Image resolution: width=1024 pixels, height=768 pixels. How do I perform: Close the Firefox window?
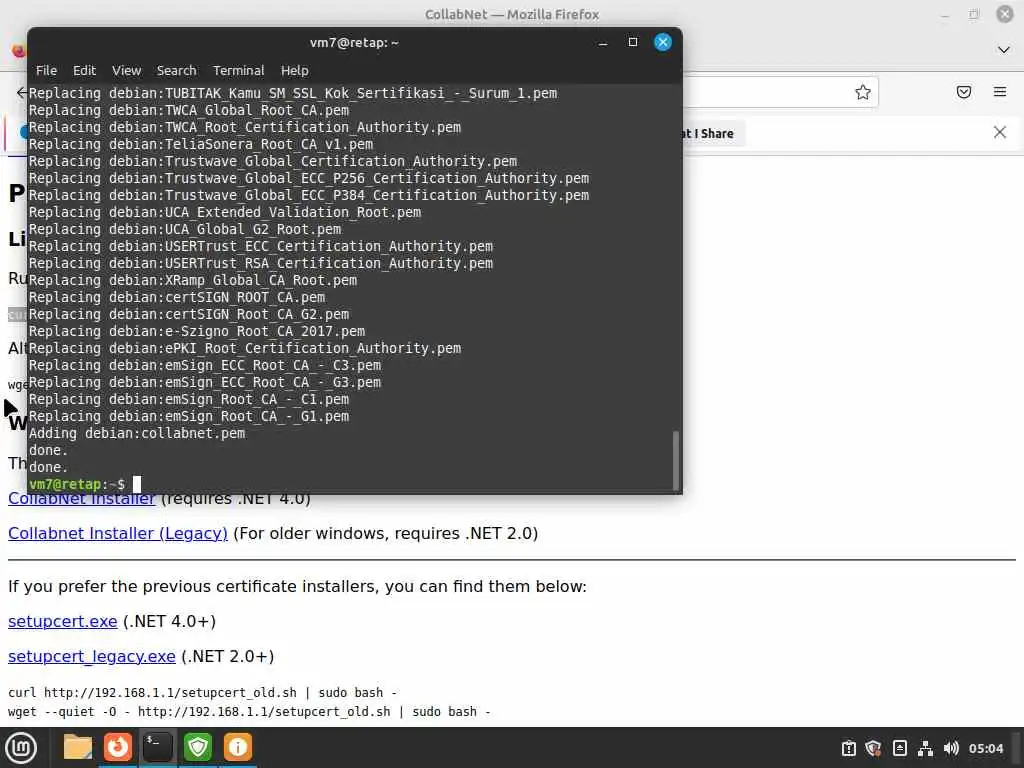pos(1005,14)
